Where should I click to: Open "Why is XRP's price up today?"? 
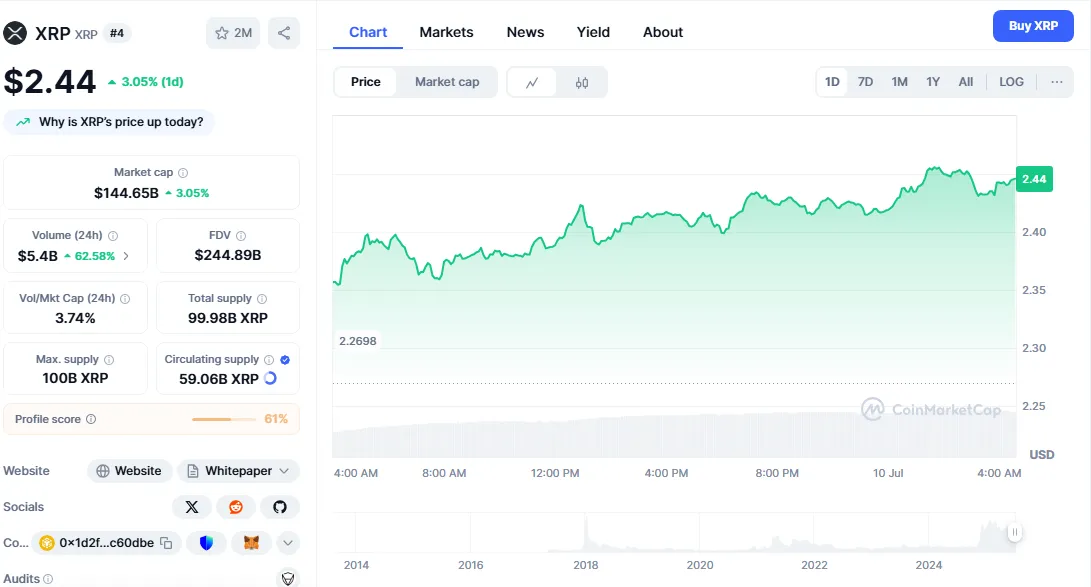110,122
